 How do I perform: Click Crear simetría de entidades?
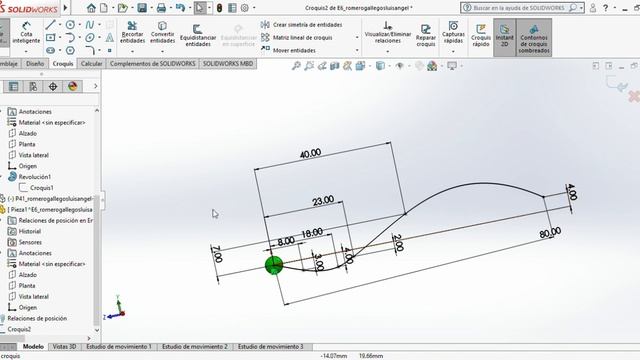pyautogui.click(x=302, y=25)
